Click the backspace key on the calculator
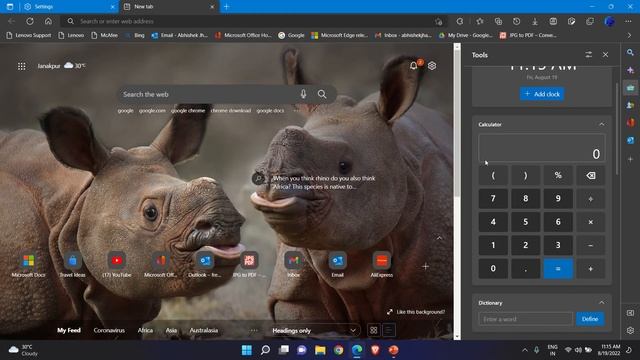 [x=591, y=176]
